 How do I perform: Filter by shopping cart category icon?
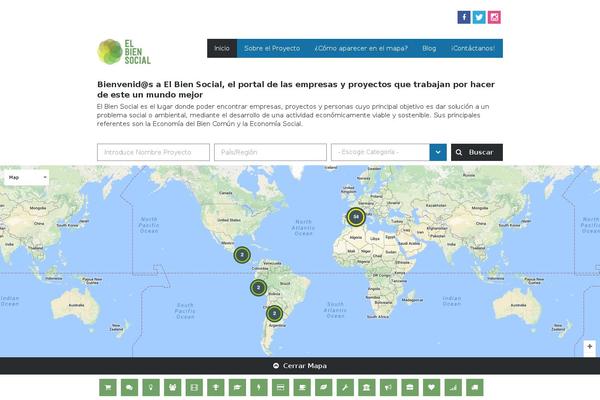(108, 387)
